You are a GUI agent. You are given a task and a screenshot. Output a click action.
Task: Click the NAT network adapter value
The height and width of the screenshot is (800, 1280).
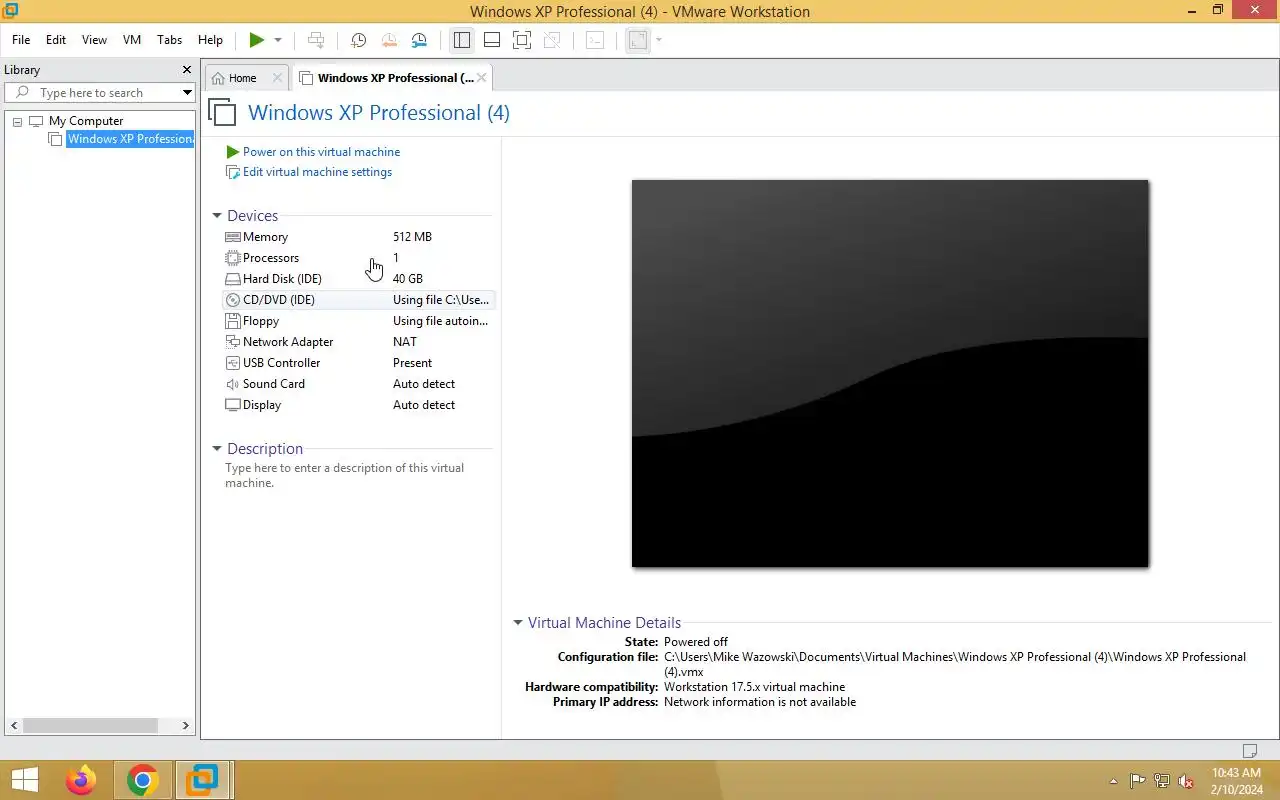(405, 342)
